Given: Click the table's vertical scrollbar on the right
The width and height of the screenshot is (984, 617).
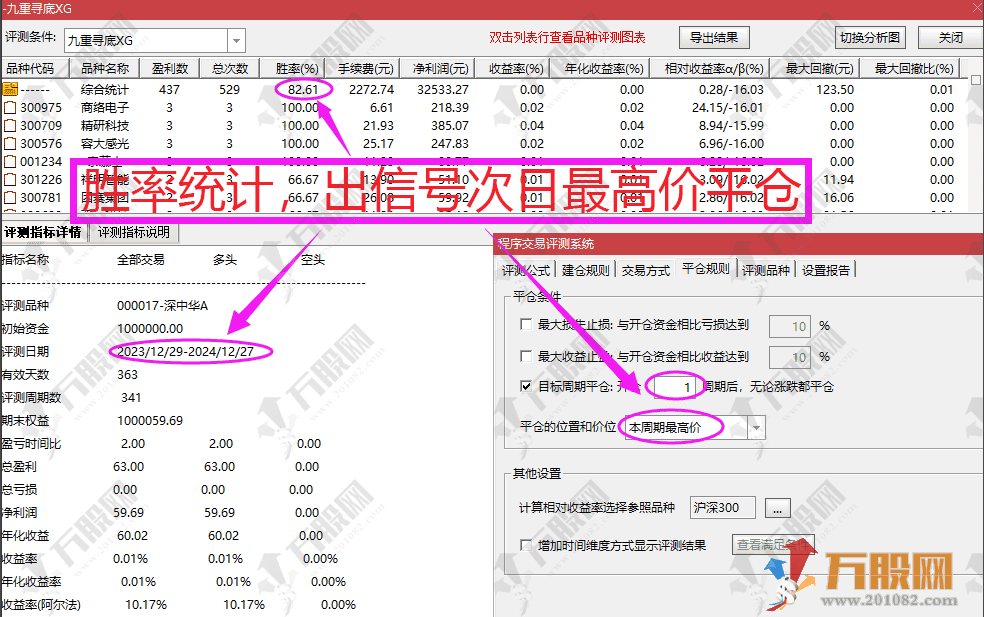Looking at the screenshot, I should (x=976, y=140).
